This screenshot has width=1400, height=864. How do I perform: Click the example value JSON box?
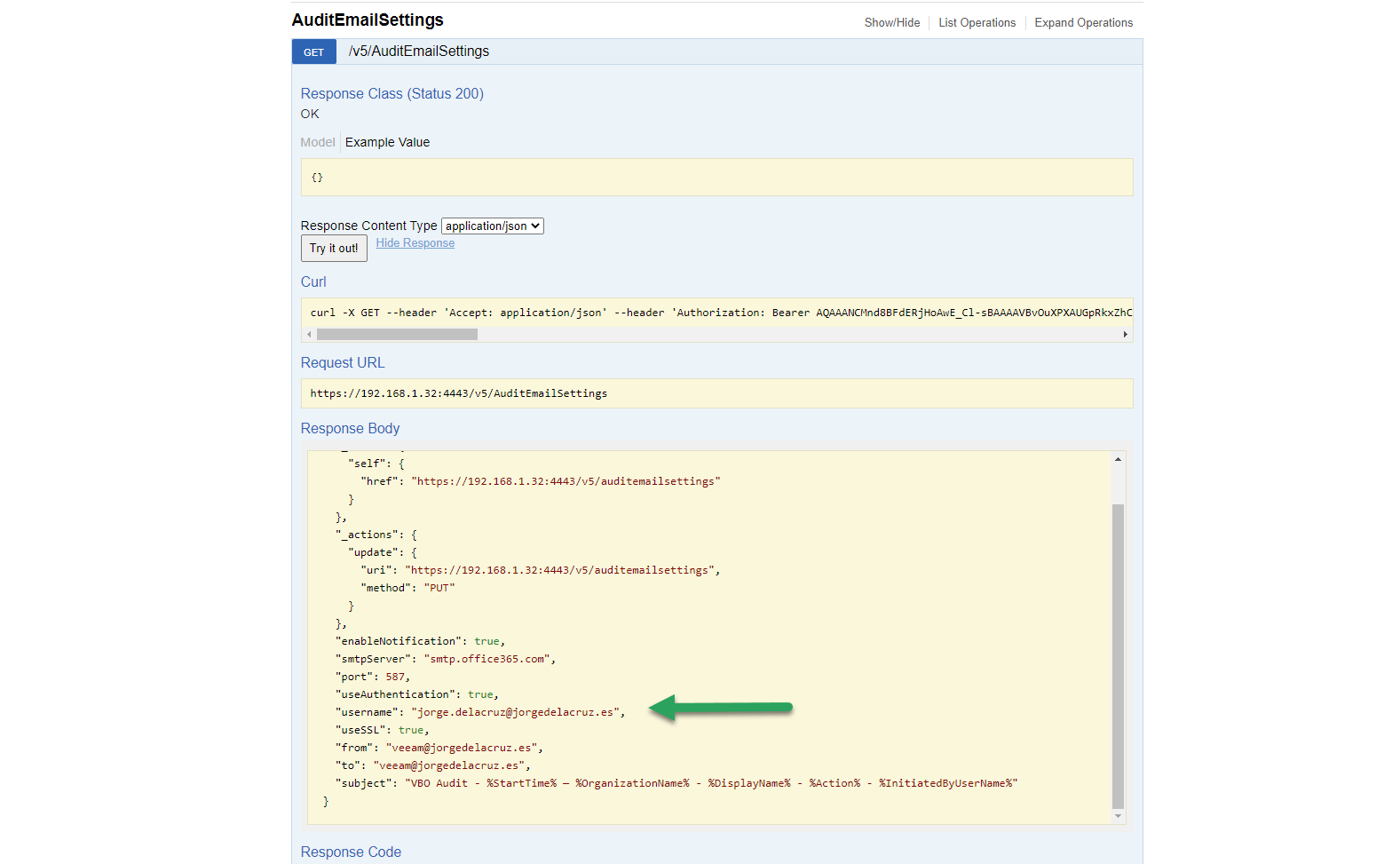pyautogui.click(x=716, y=178)
